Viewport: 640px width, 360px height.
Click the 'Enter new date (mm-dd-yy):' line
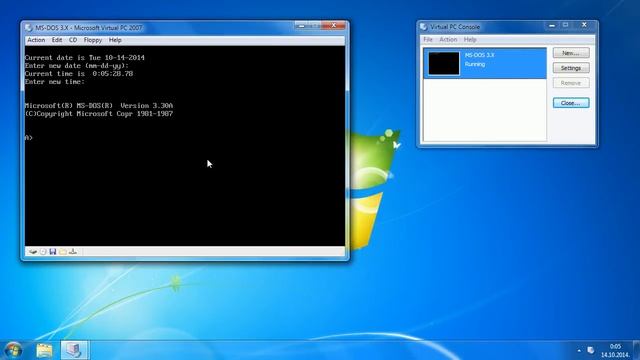coord(77,66)
